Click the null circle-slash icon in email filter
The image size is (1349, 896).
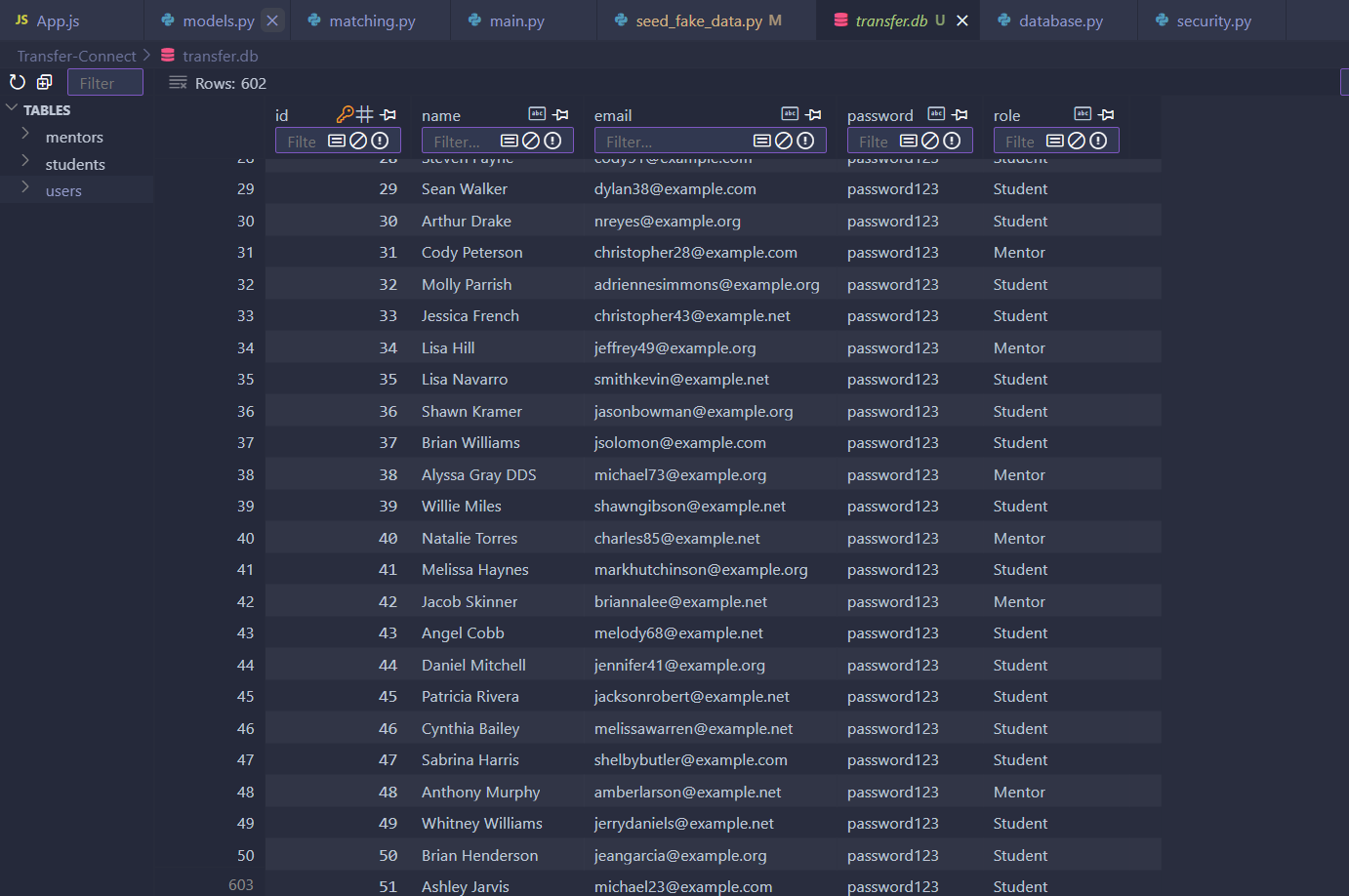coord(784,141)
